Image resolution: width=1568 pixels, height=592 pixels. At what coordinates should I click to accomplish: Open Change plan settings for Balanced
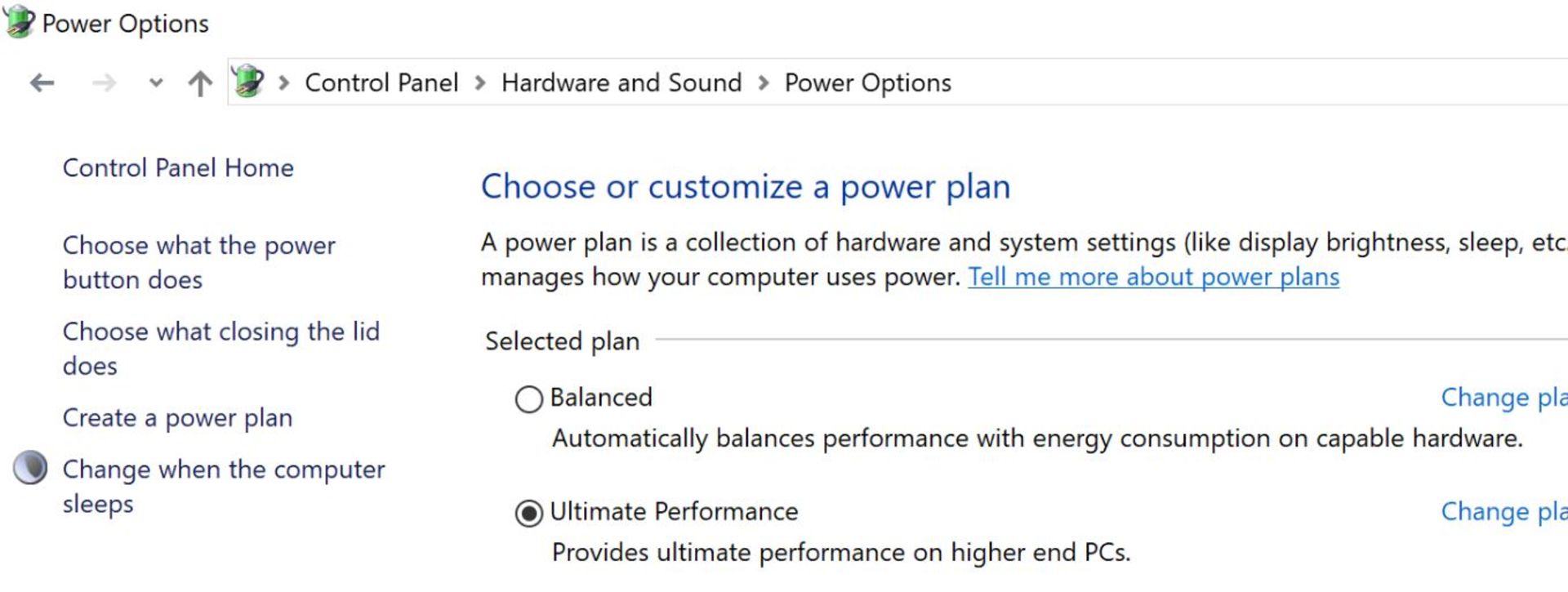[1509, 398]
